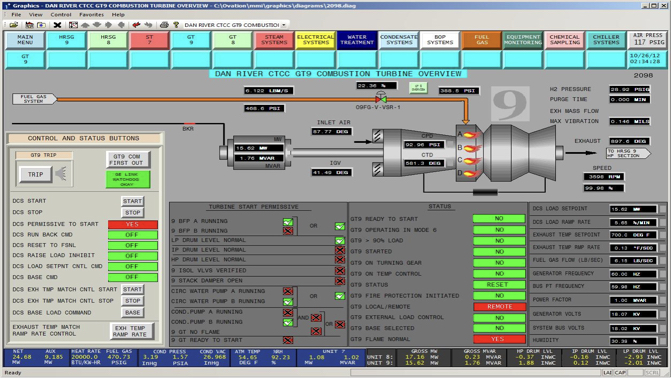
Task: Follow the TO HRSG 9 HP SECTION arrow
Action: pyautogui.click(x=628, y=153)
